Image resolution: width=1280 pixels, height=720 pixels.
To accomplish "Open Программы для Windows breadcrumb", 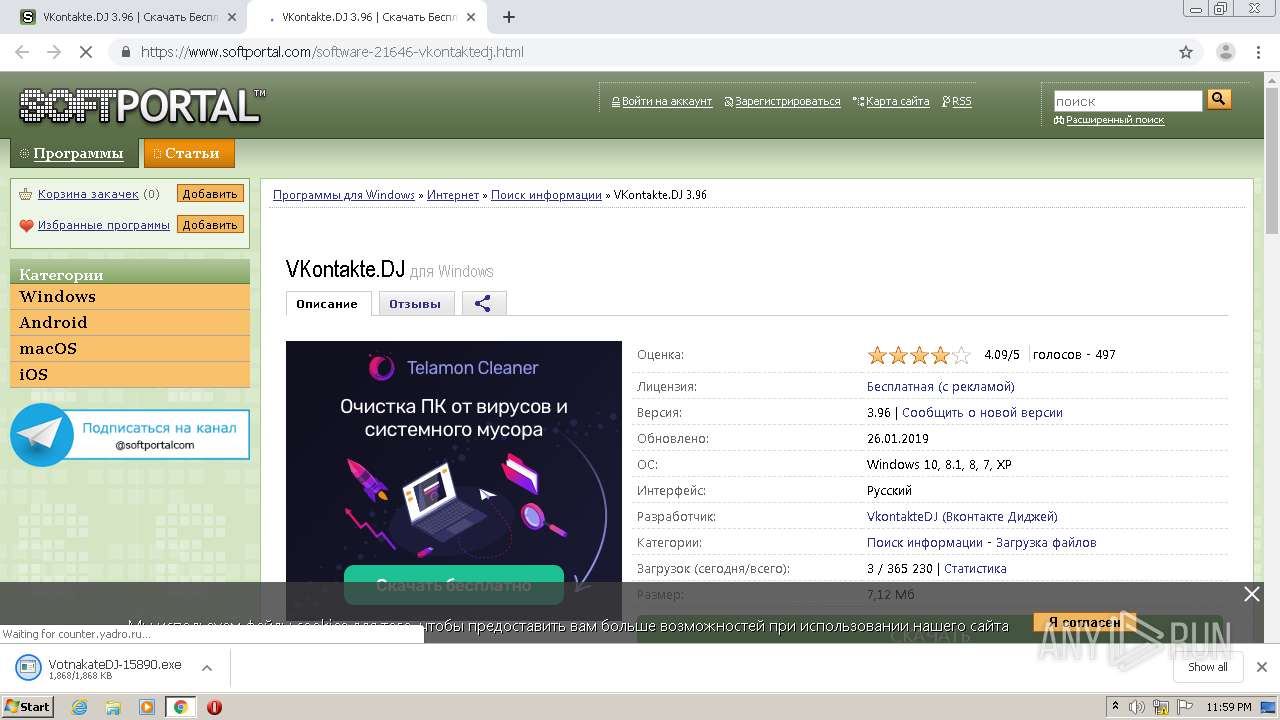I will pyautogui.click(x=344, y=195).
